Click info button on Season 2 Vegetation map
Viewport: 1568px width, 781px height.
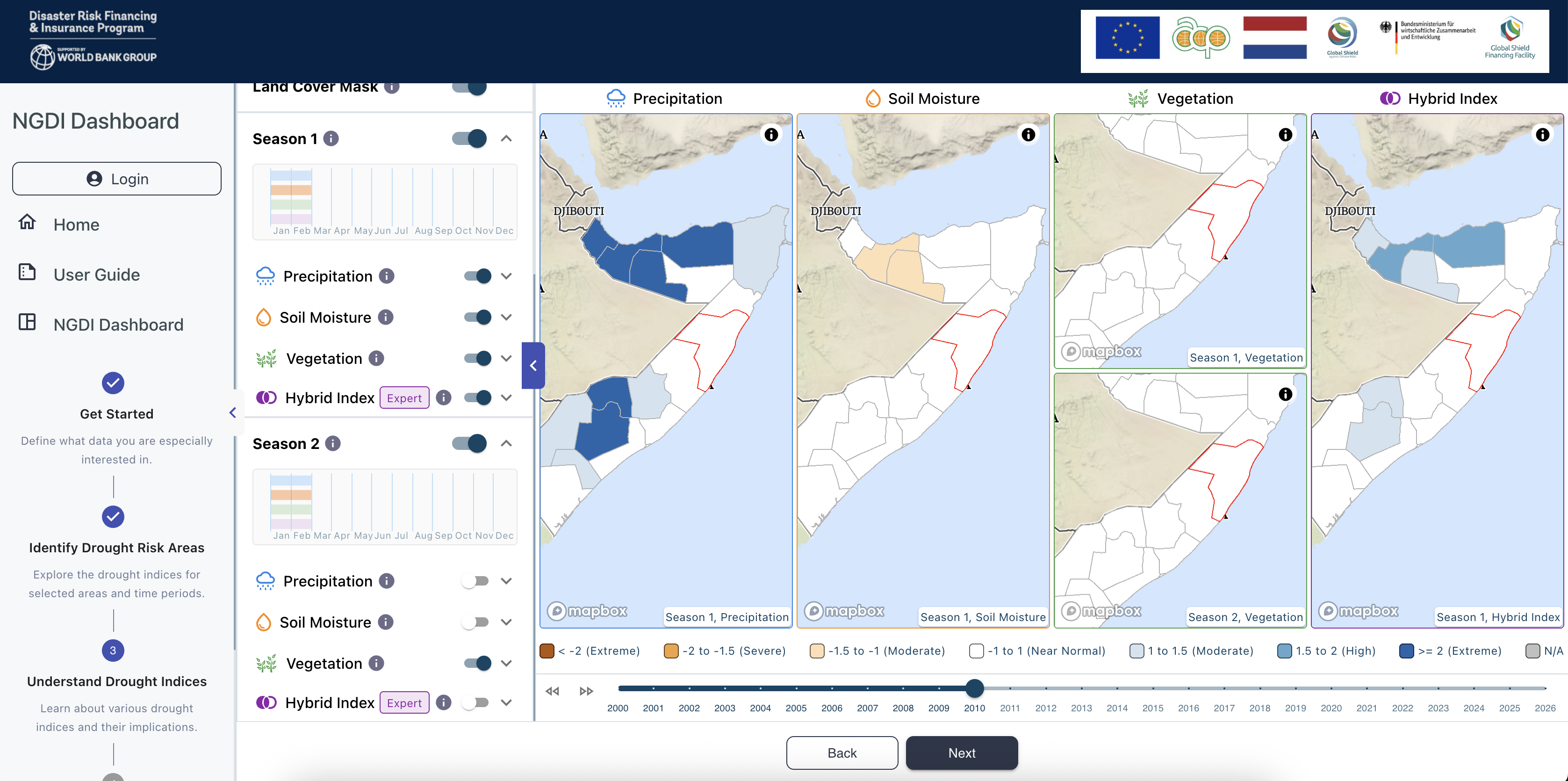1286,394
